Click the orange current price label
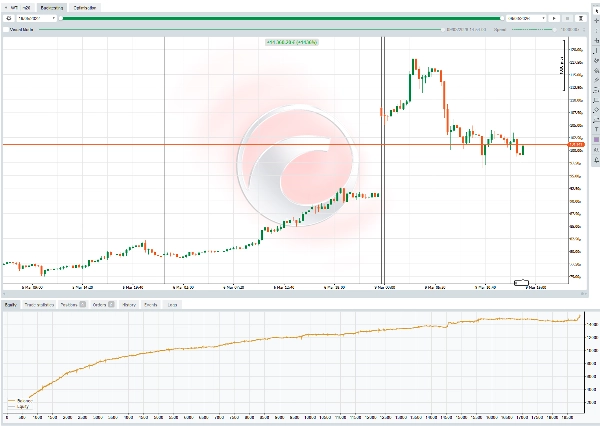The height and width of the screenshot is (426, 600). click(576, 144)
